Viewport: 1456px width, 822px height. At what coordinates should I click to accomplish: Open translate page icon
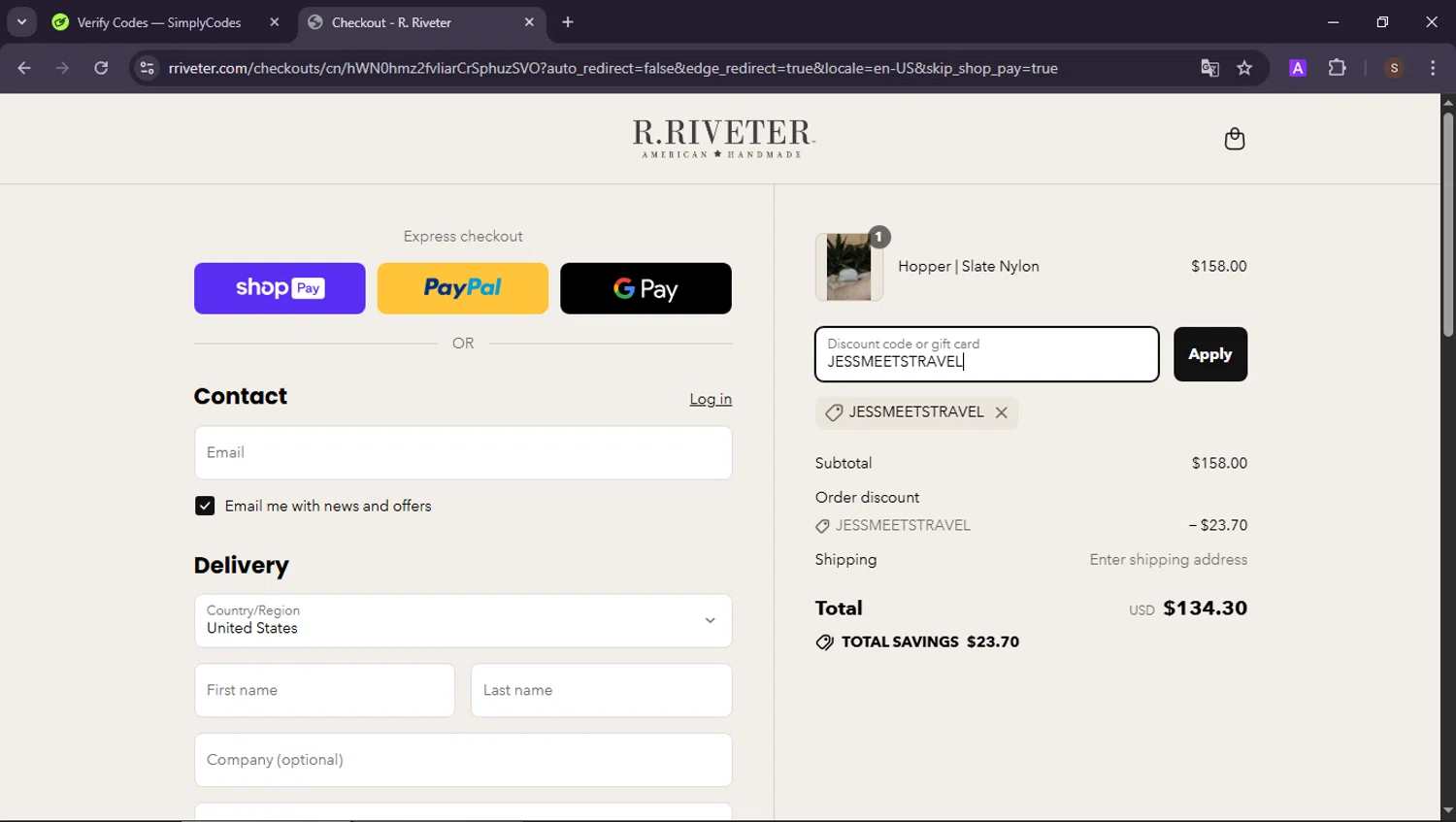[1209, 68]
